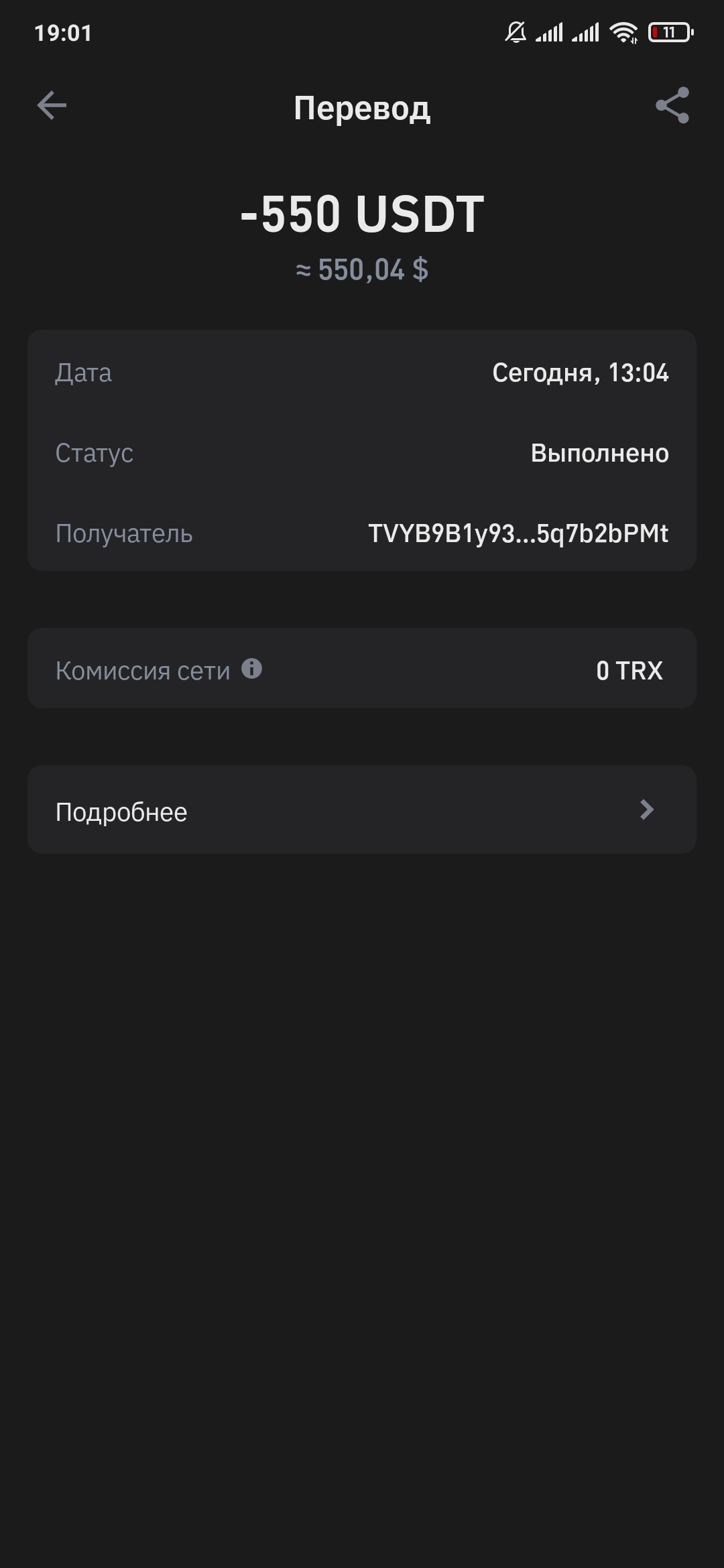Open share options for this transfer
Screen dimensions: 724x1568
[672, 106]
